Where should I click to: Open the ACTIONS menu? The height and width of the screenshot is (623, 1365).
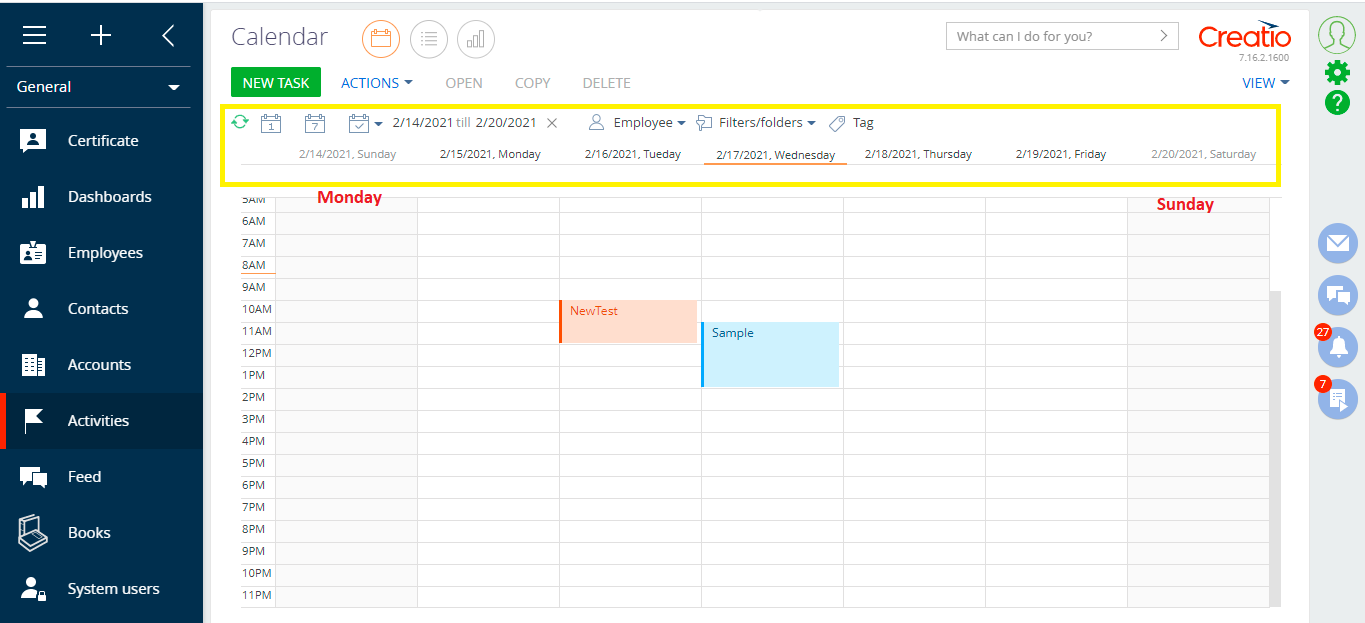[x=377, y=83]
